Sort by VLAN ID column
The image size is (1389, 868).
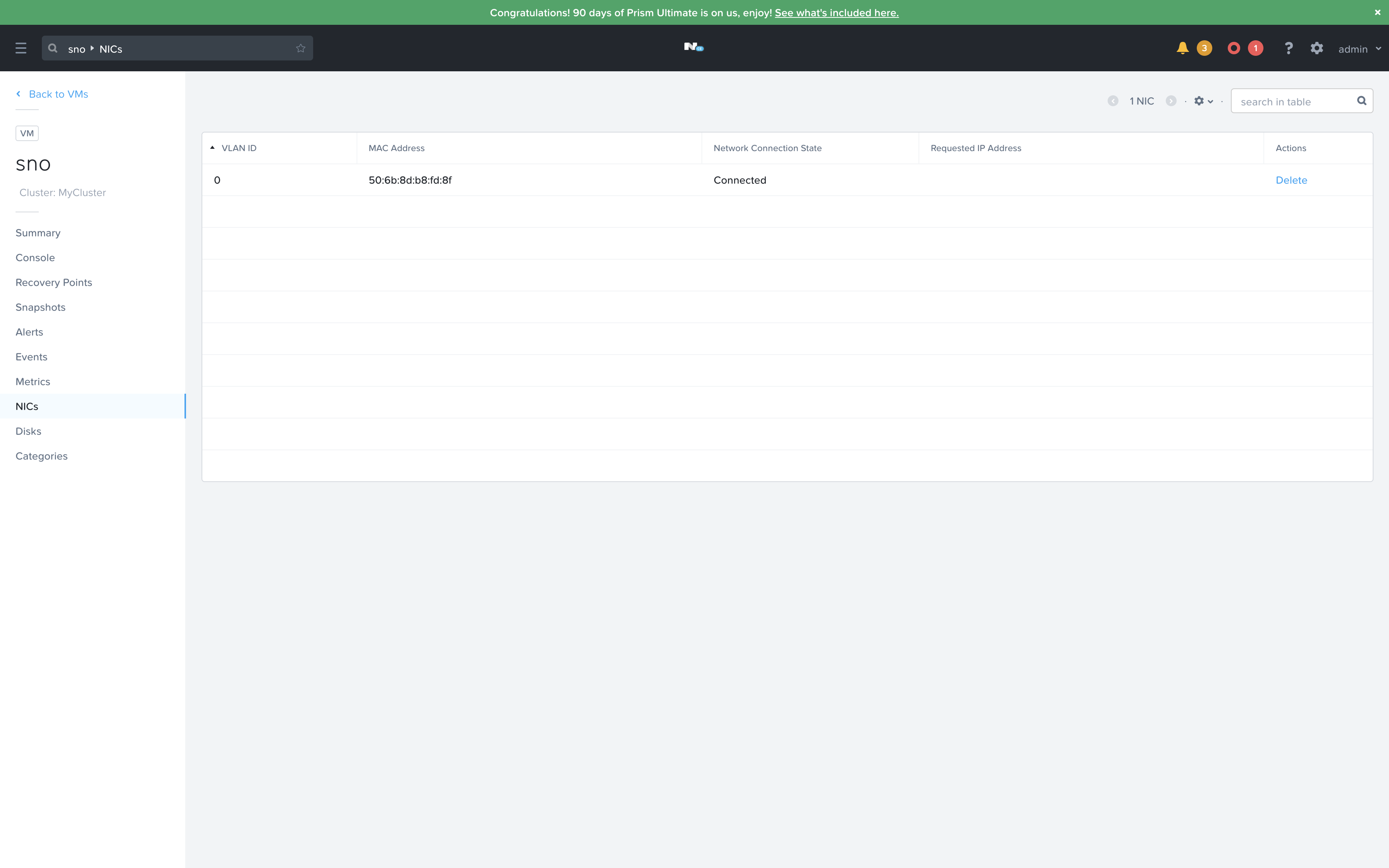point(239,148)
